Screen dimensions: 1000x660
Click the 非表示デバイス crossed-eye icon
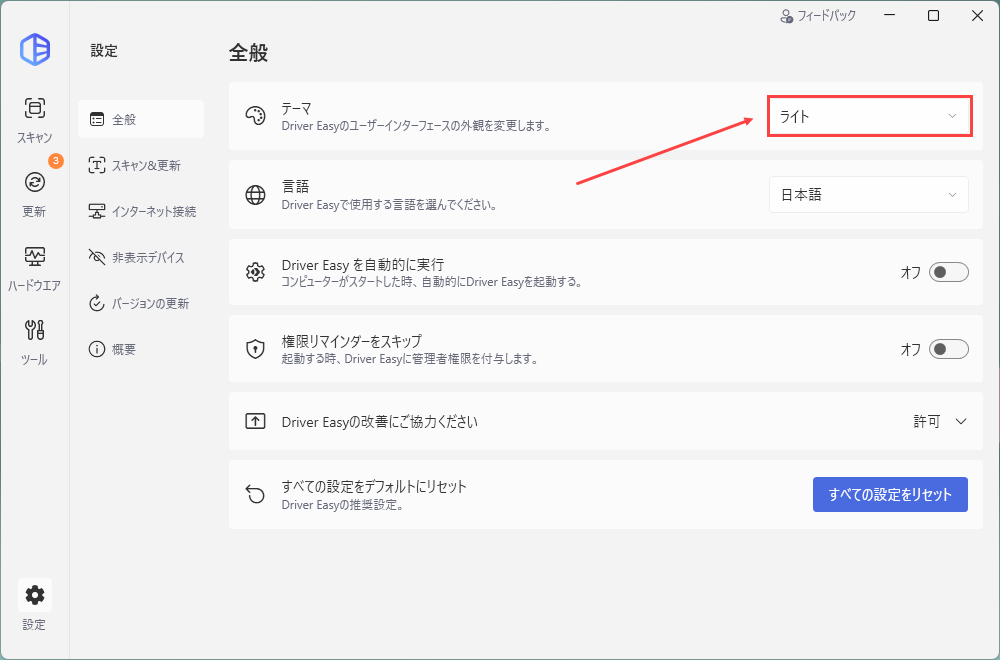[97, 257]
